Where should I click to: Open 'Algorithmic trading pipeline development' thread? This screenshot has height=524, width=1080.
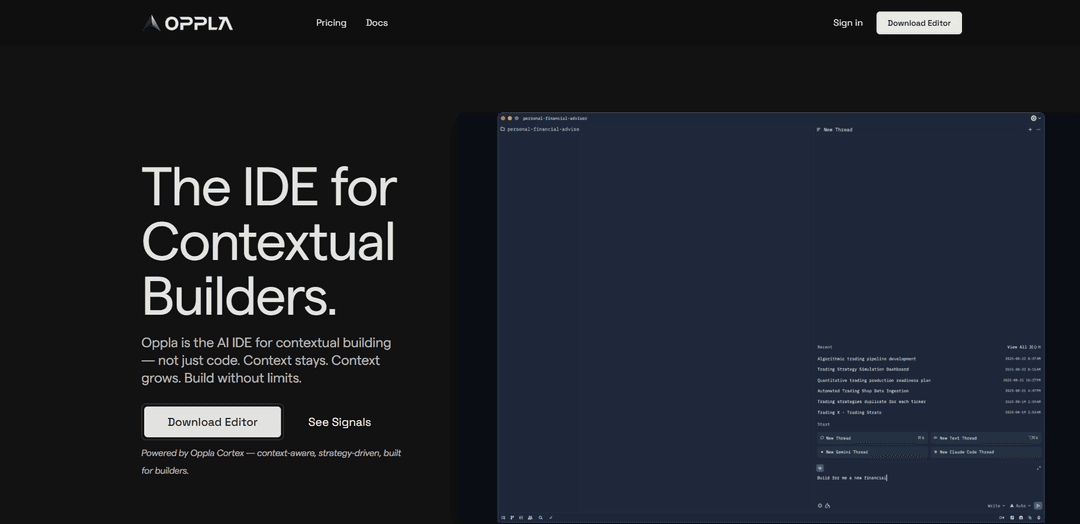[x=929, y=359]
